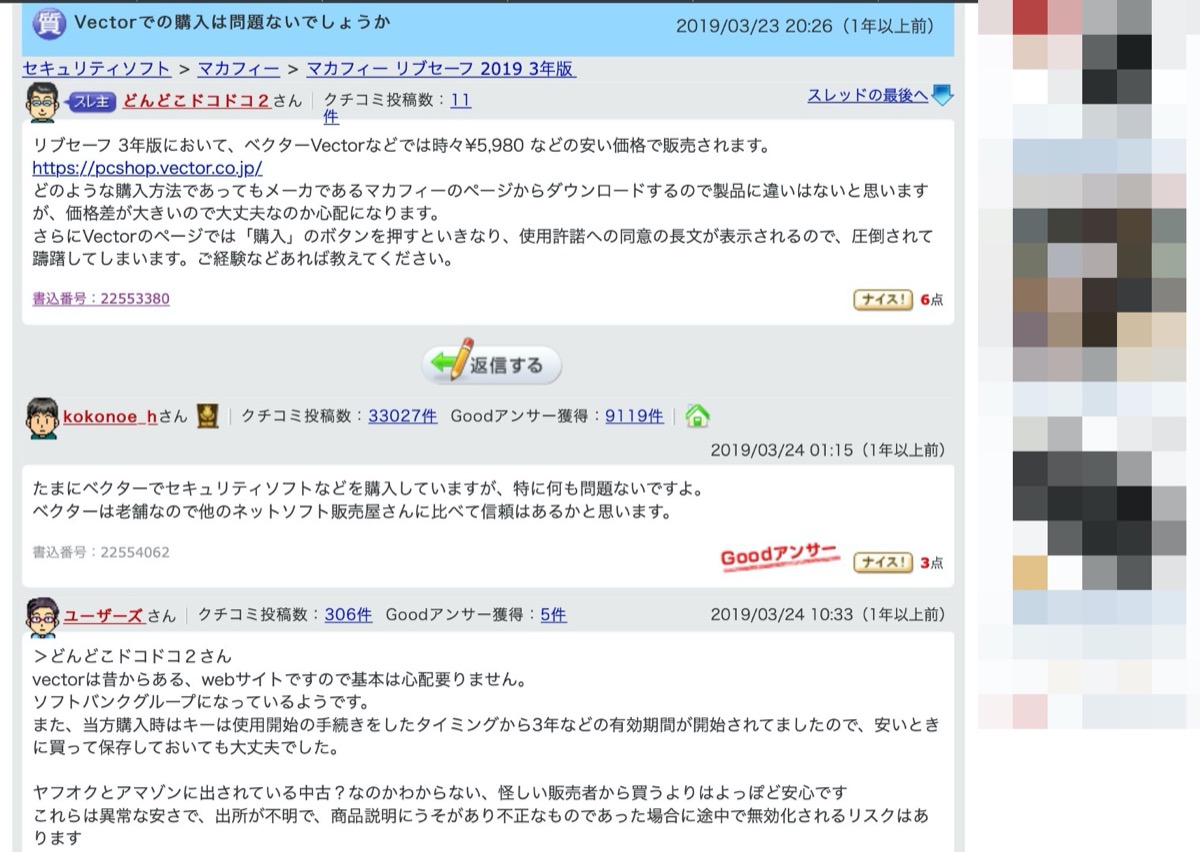Click kokonoe_h's avatar icon
This screenshot has width=1200, height=852.
pos(43,416)
